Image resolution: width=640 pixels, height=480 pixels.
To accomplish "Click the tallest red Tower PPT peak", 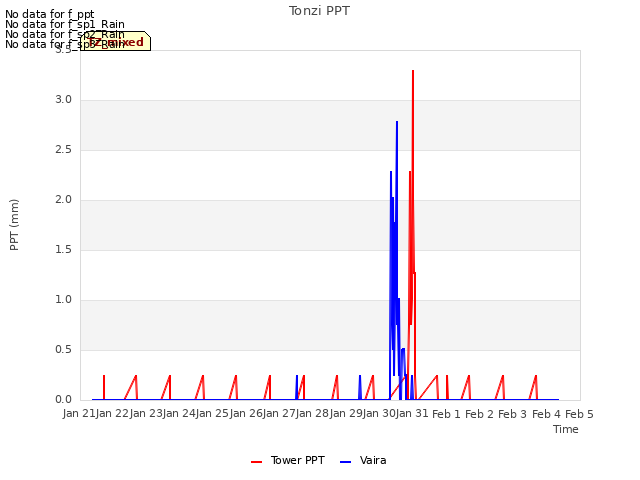I will 413,71.
